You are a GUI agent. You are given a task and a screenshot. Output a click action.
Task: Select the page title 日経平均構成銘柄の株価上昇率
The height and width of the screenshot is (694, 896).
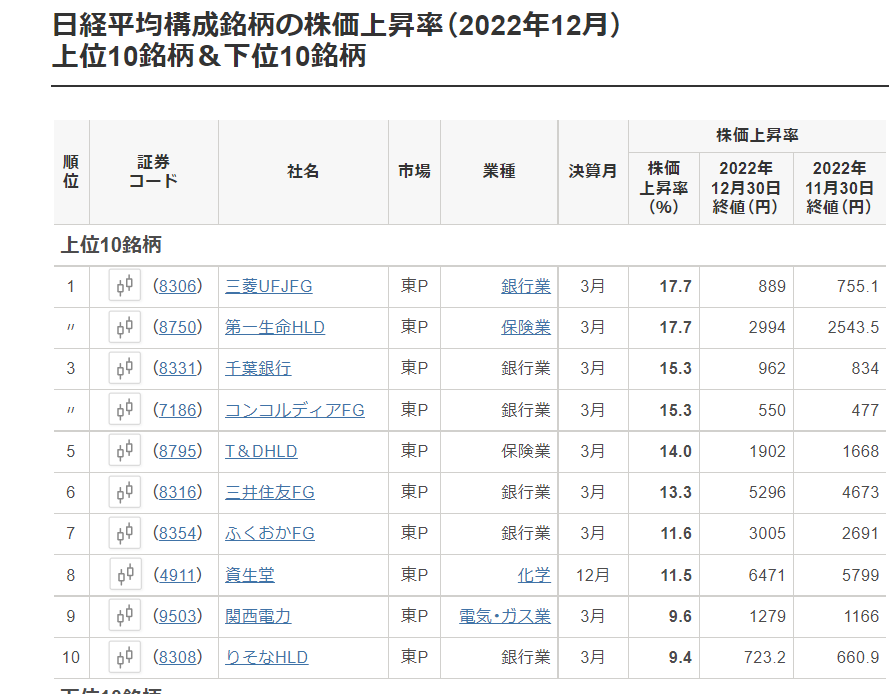coord(247,25)
